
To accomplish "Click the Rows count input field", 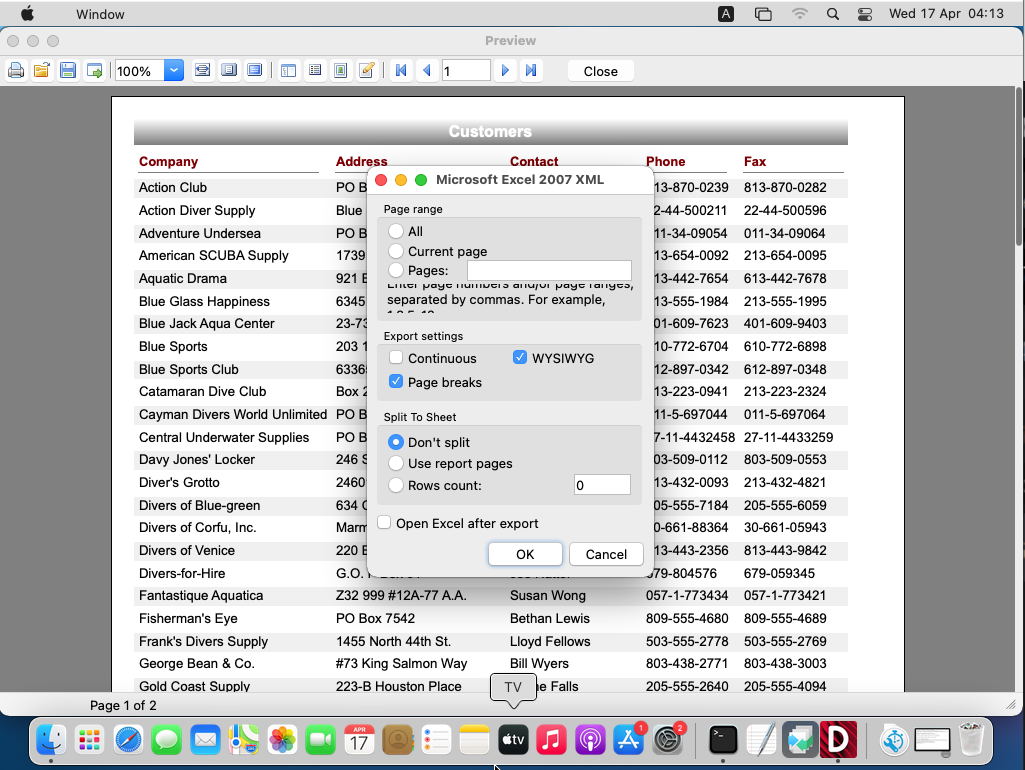I will (x=602, y=485).
